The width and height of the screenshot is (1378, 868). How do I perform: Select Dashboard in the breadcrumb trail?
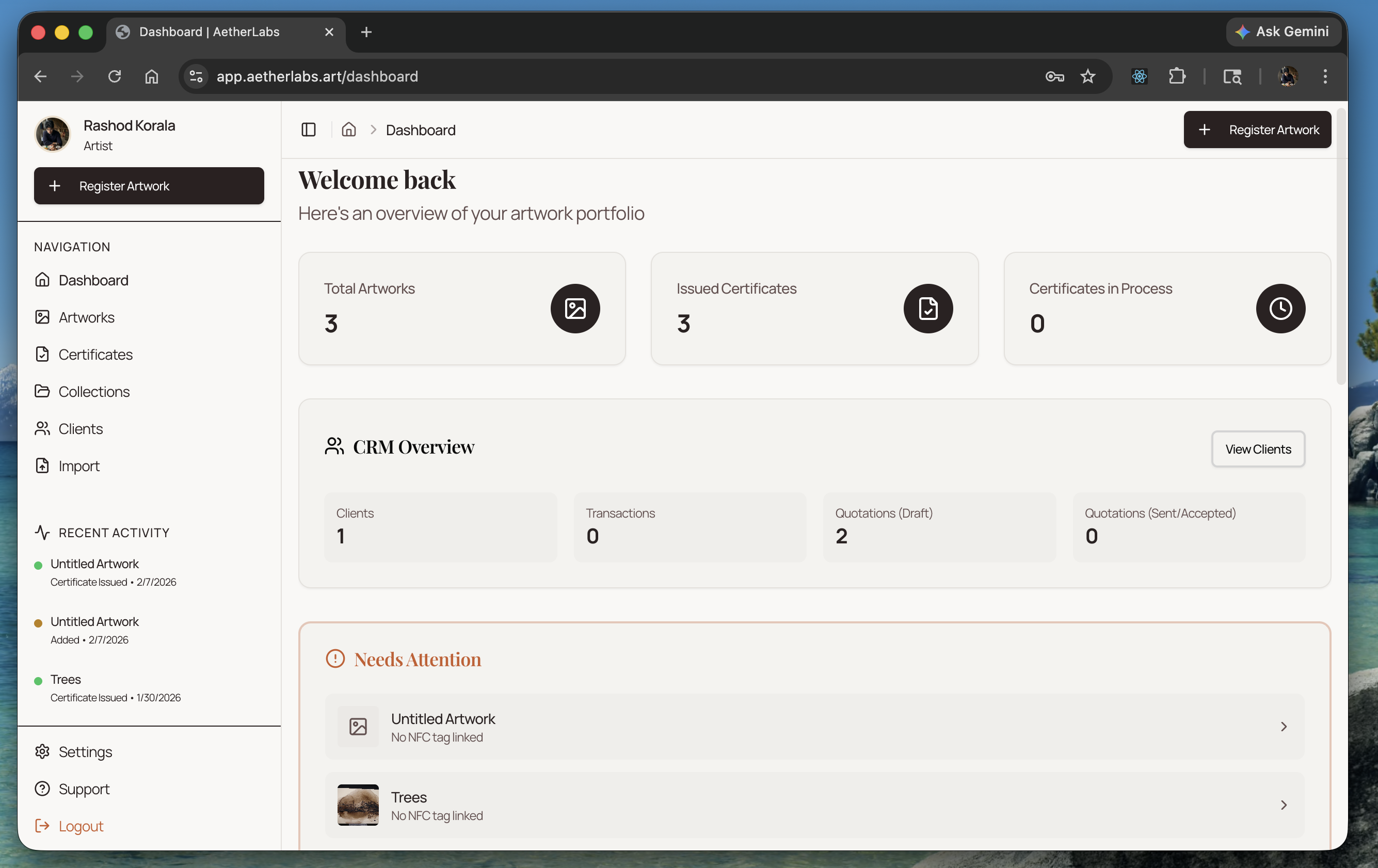pos(421,130)
